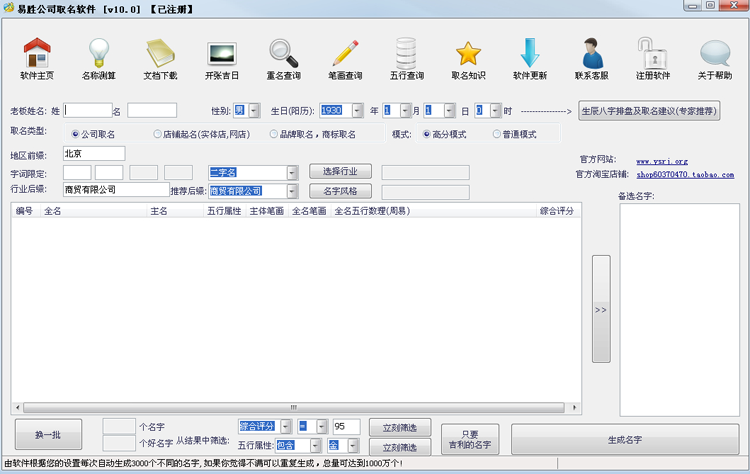The height and width of the screenshot is (474, 750).
Task: Click the score value field 95
Action: [x=346, y=426]
